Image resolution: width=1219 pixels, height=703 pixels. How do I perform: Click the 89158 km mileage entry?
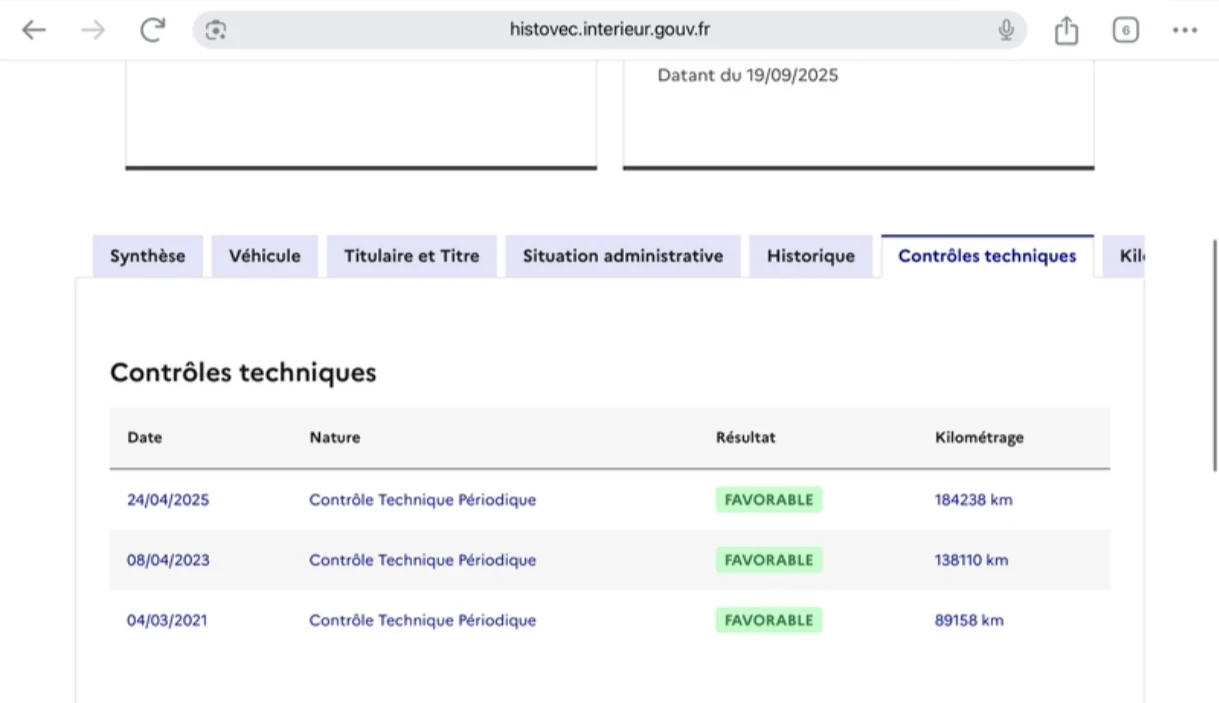coord(969,620)
